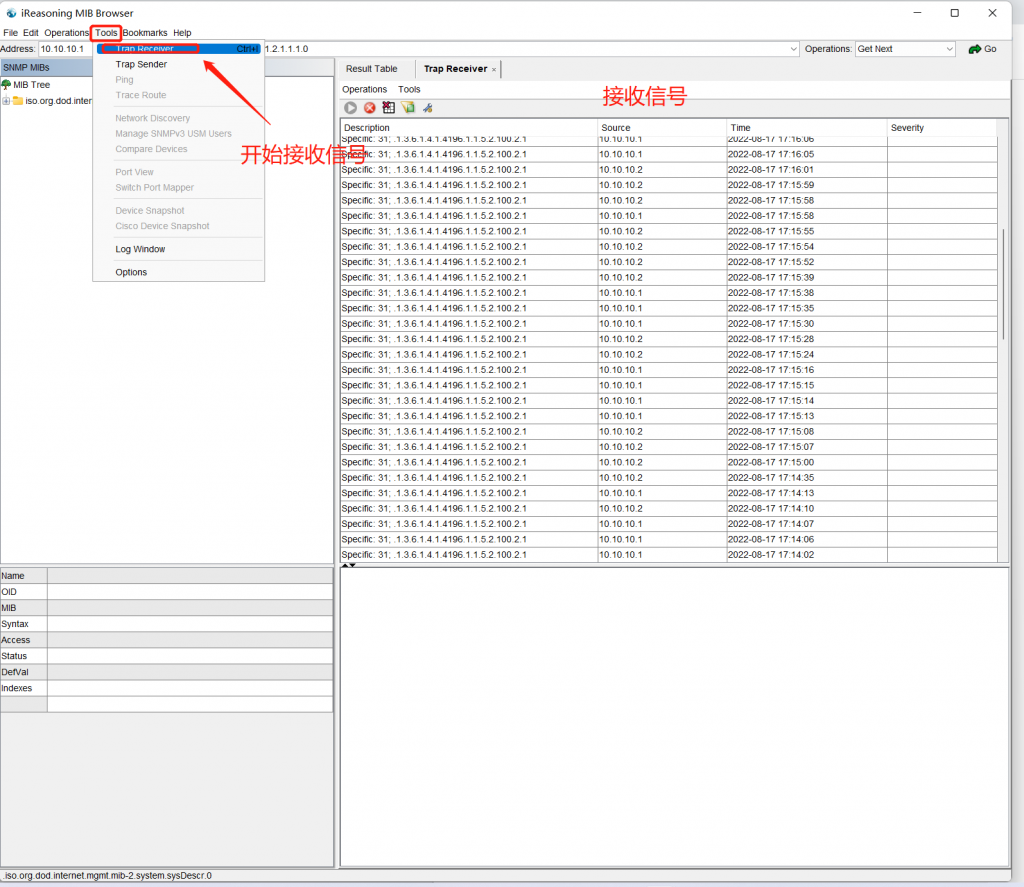Open trap receiver settings wrench icon

[428, 108]
